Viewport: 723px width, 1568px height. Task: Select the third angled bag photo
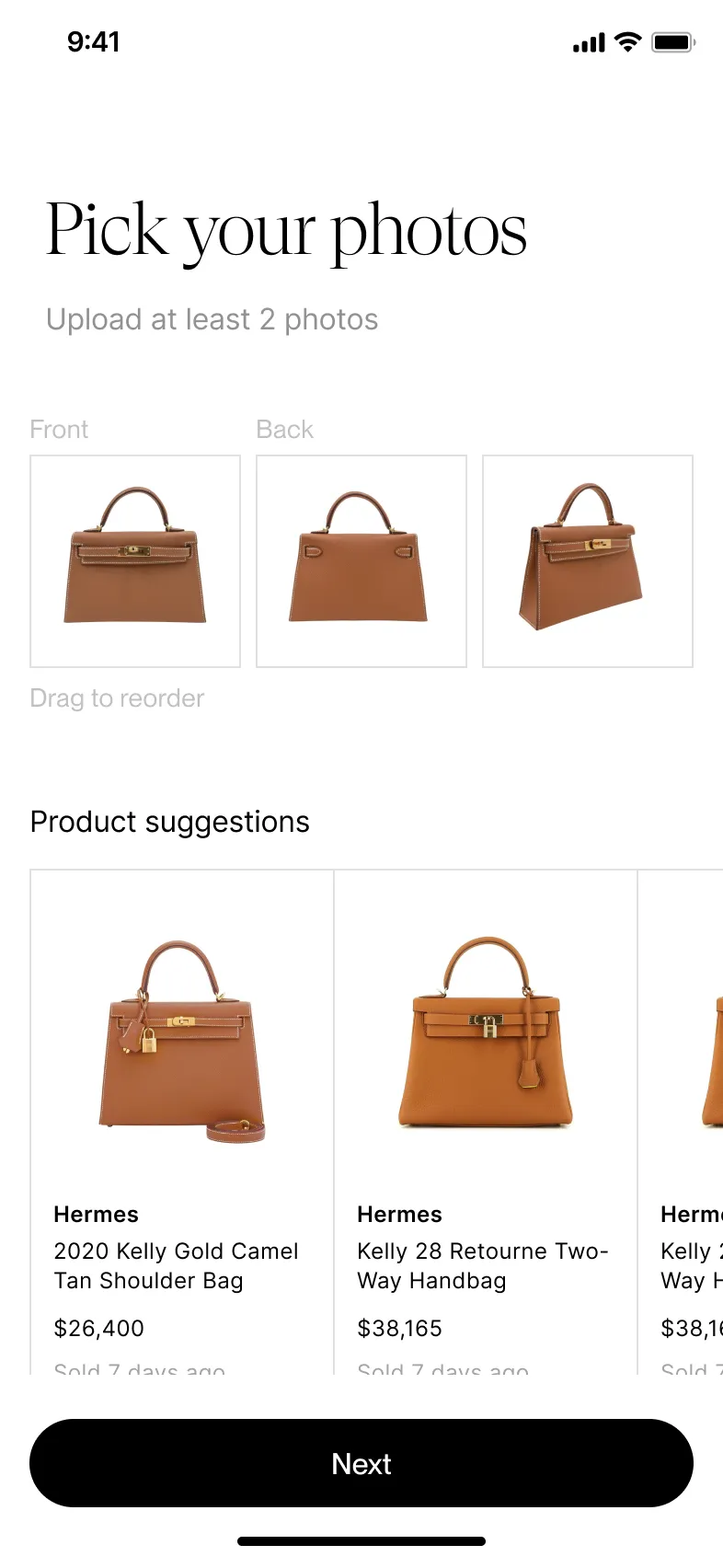coord(588,561)
